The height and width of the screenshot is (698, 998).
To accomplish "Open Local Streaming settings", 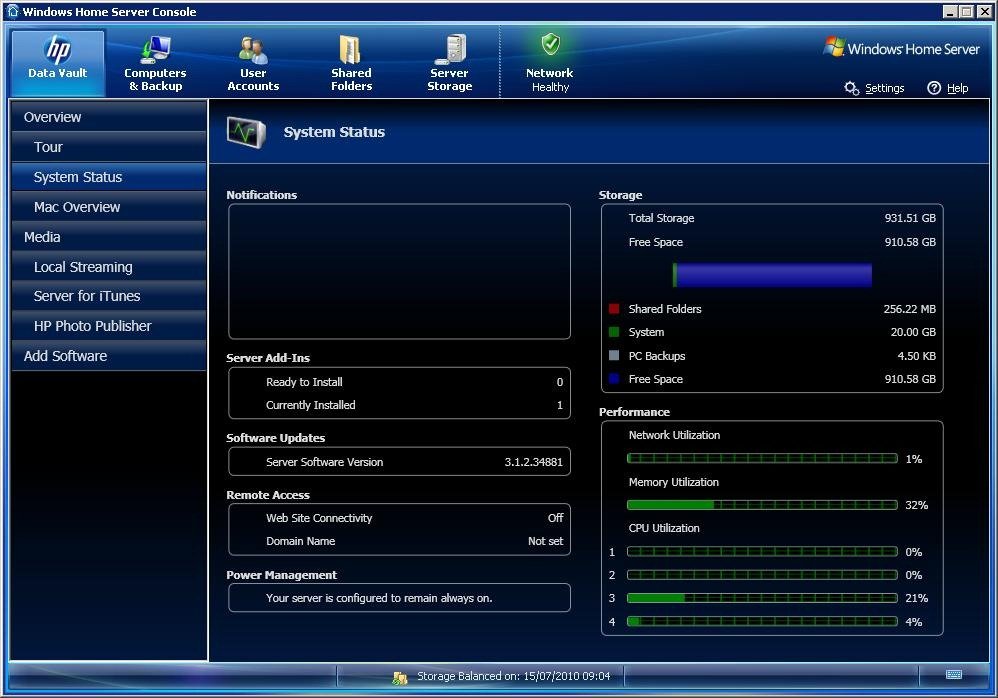I will (83, 267).
